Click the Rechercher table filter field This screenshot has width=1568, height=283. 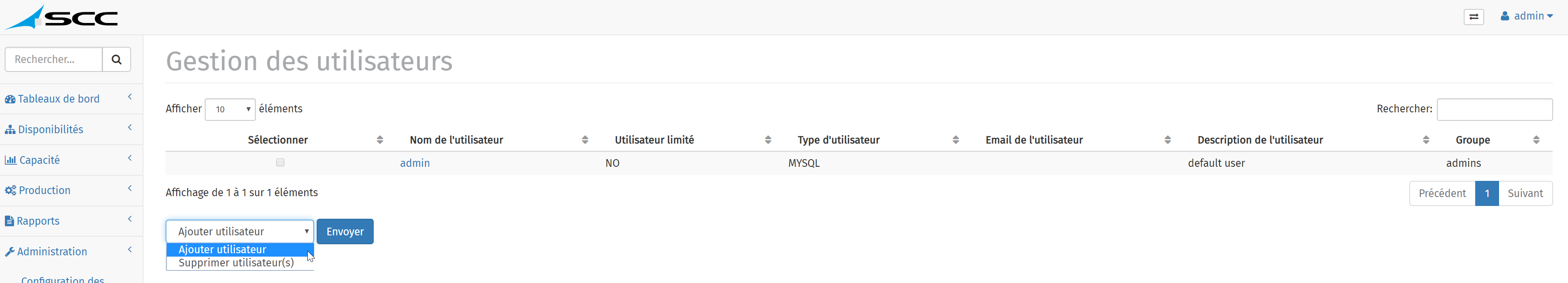pos(1494,109)
